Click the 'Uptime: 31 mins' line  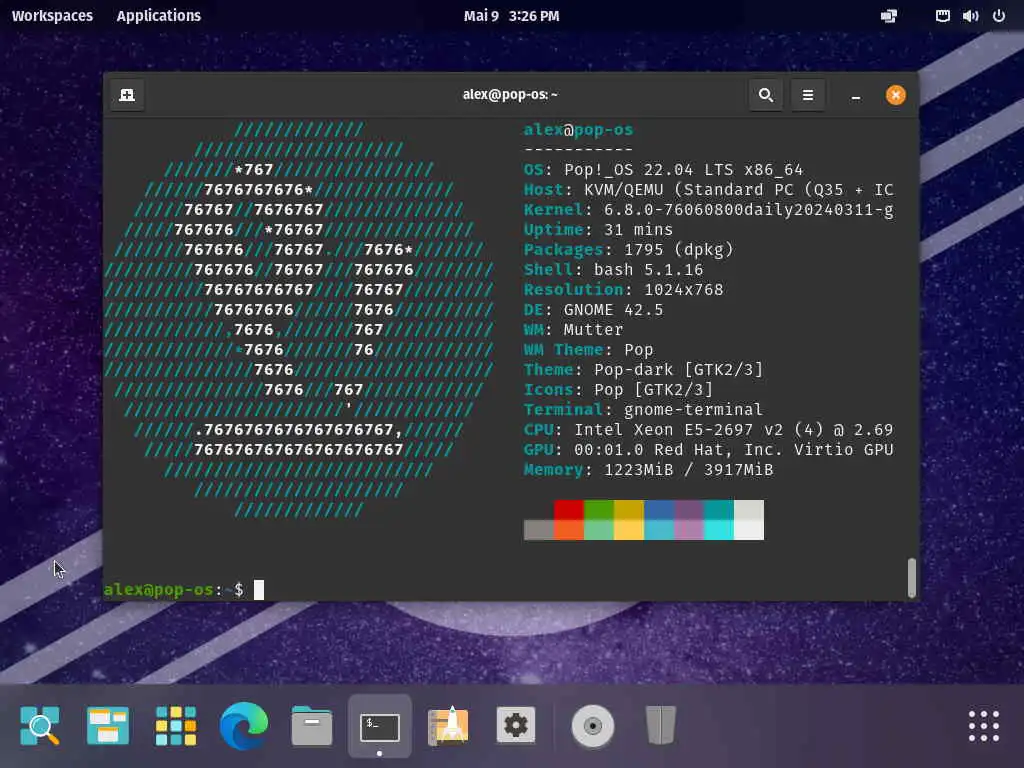click(598, 230)
